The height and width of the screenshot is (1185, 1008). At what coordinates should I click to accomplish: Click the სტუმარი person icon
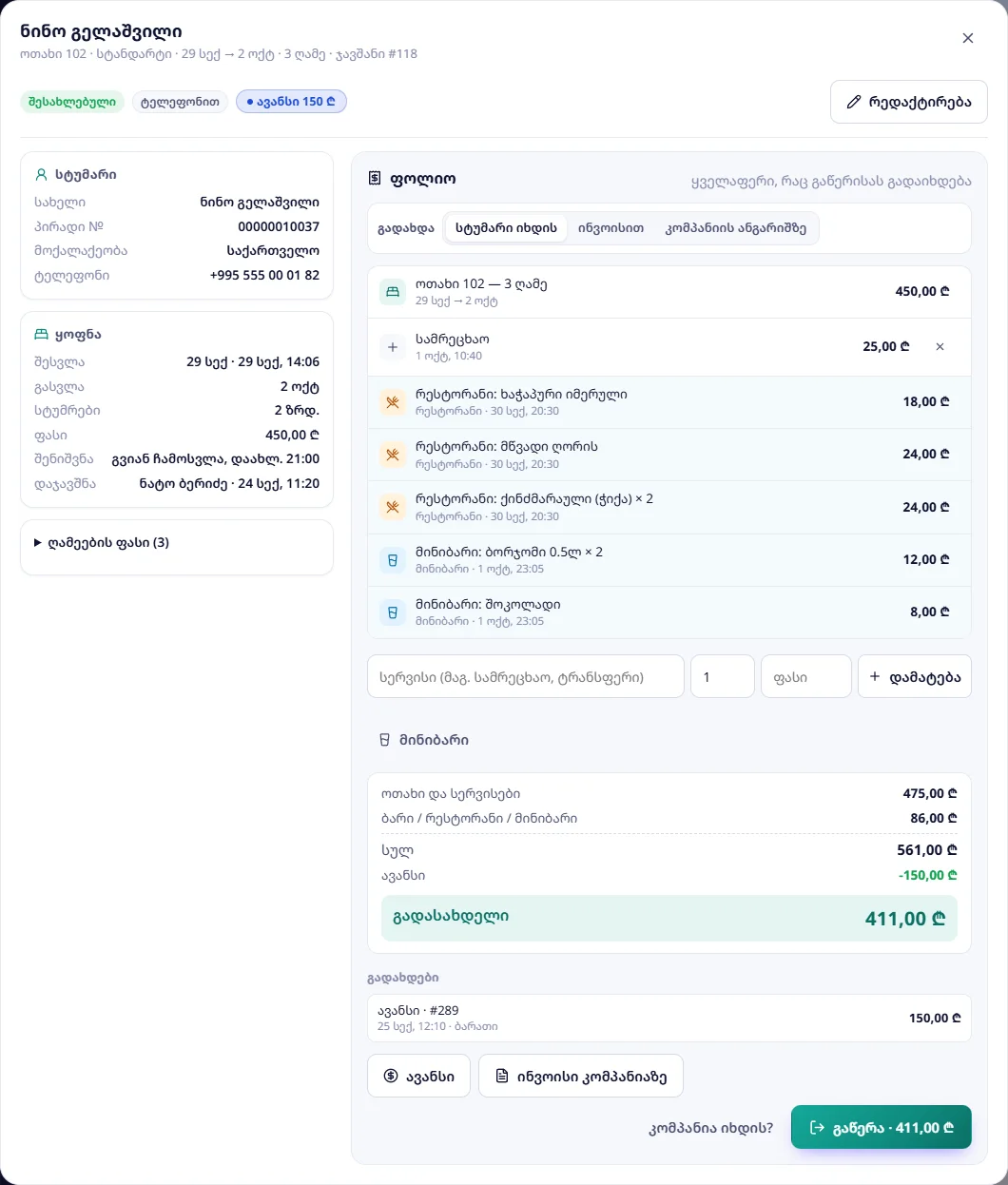coord(41,175)
